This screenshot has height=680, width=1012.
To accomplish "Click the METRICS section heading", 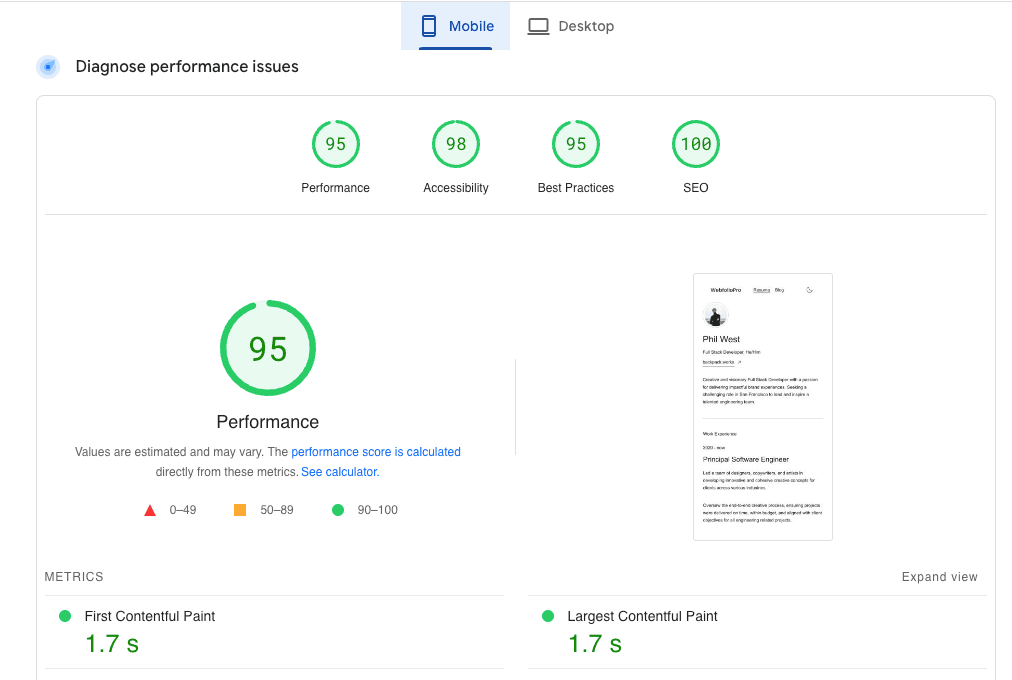I will pyautogui.click(x=74, y=577).
